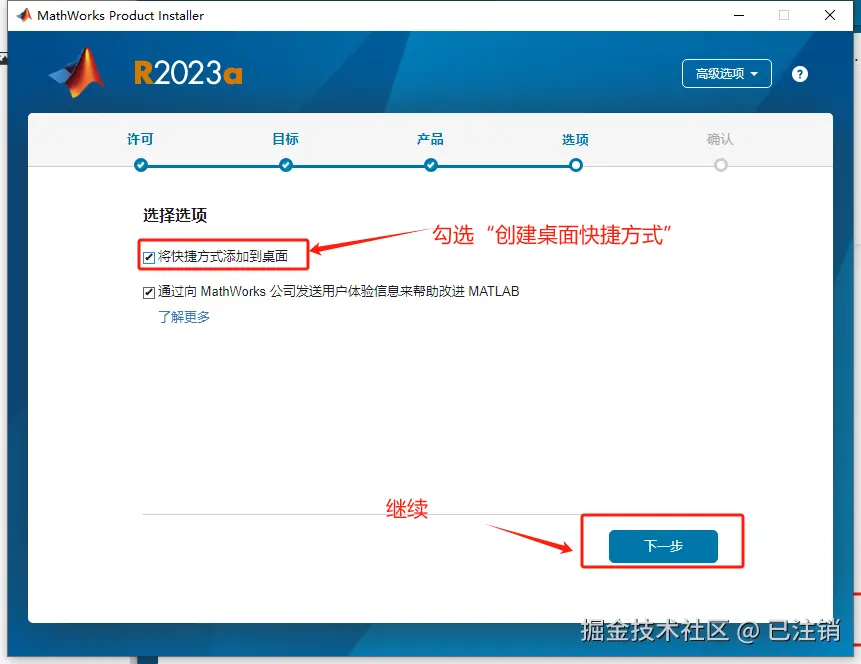Toggle the MathWorks user experience checkbox
The height and width of the screenshot is (664, 861).
[x=148, y=292]
